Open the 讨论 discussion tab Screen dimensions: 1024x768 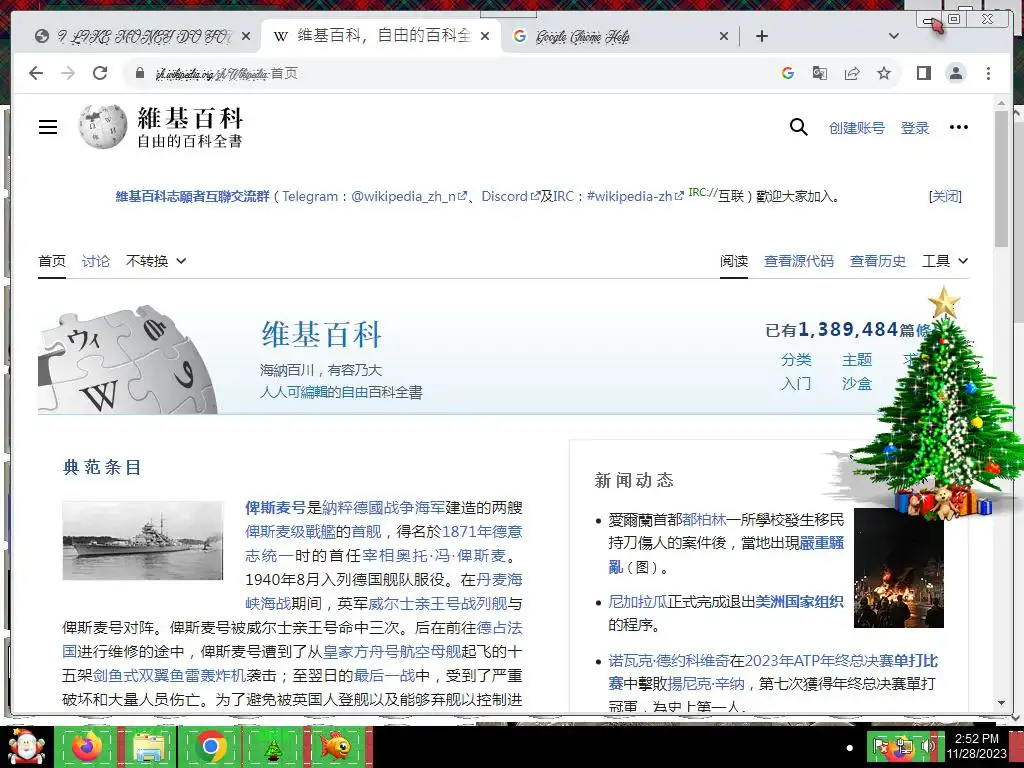pos(95,261)
